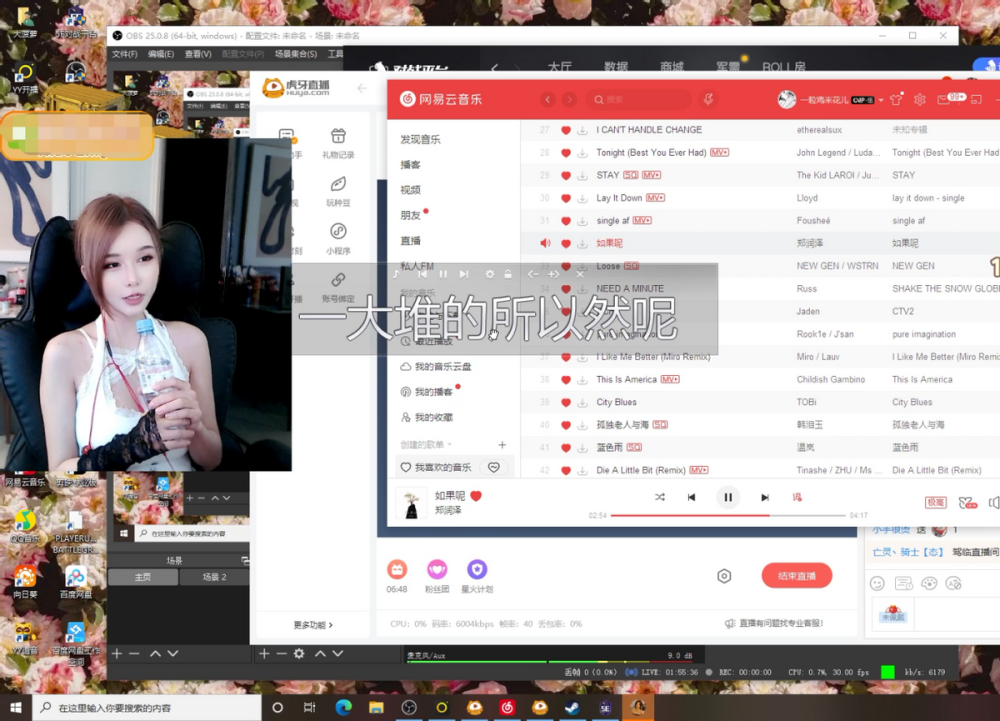This screenshot has width=1000, height=721.
Task: Open the mail messages icon with 99+ badge
Action: (944, 99)
